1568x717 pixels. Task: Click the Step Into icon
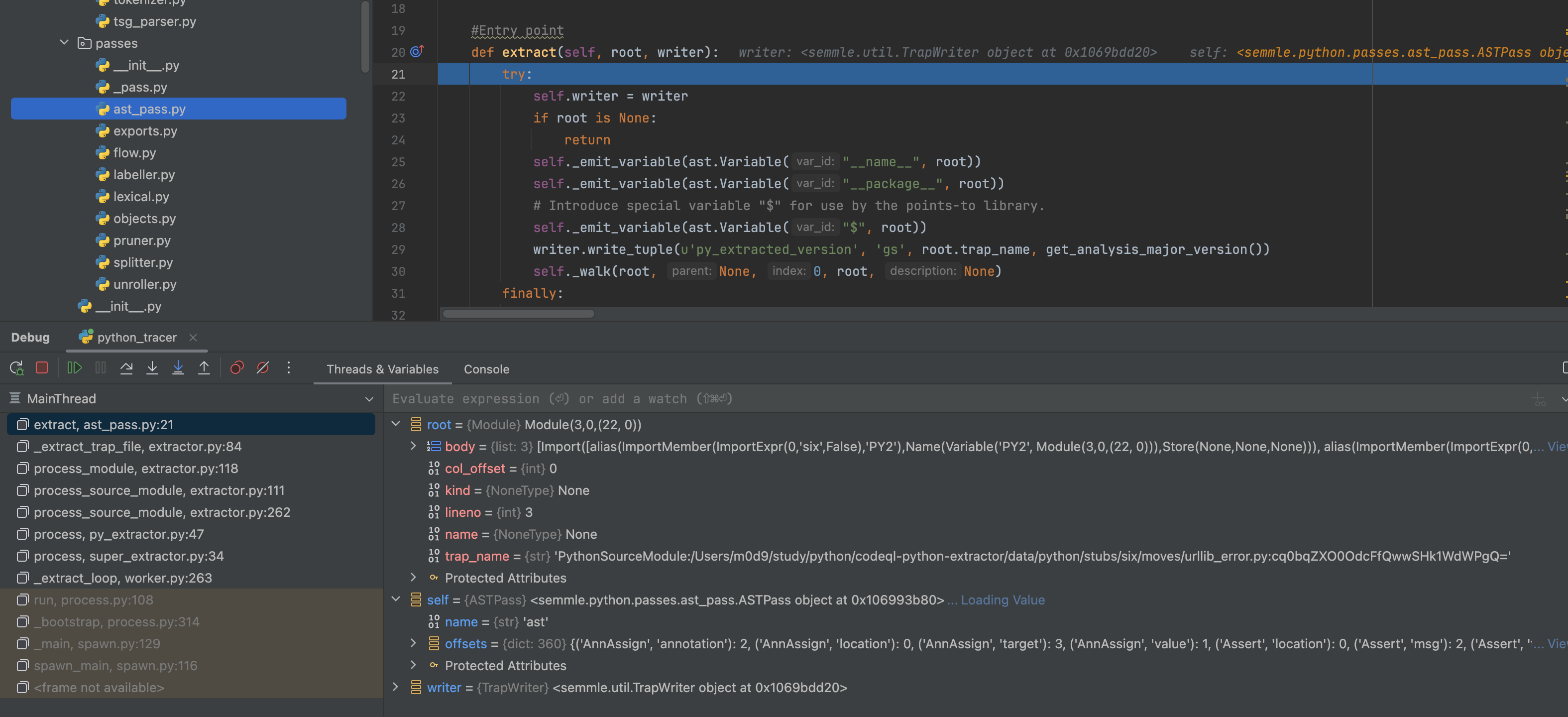(152, 367)
